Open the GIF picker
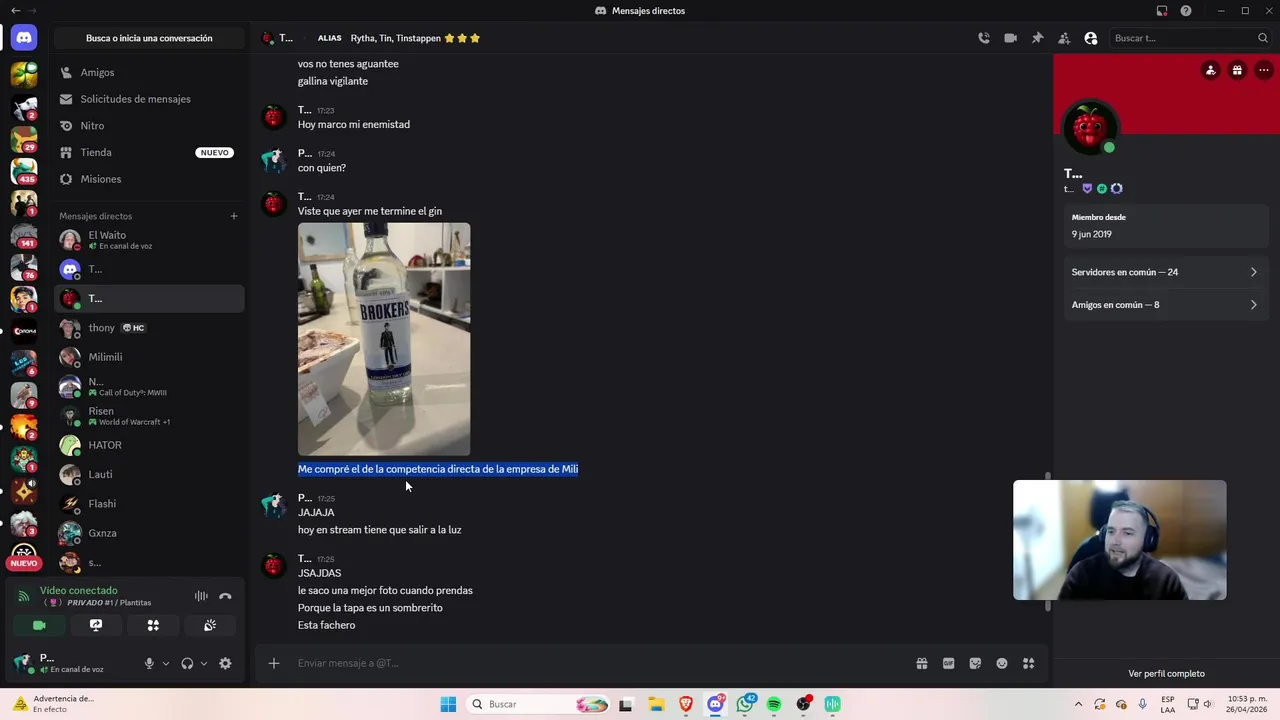The width and height of the screenshot is (1280, 720). [x=948, y=663]
